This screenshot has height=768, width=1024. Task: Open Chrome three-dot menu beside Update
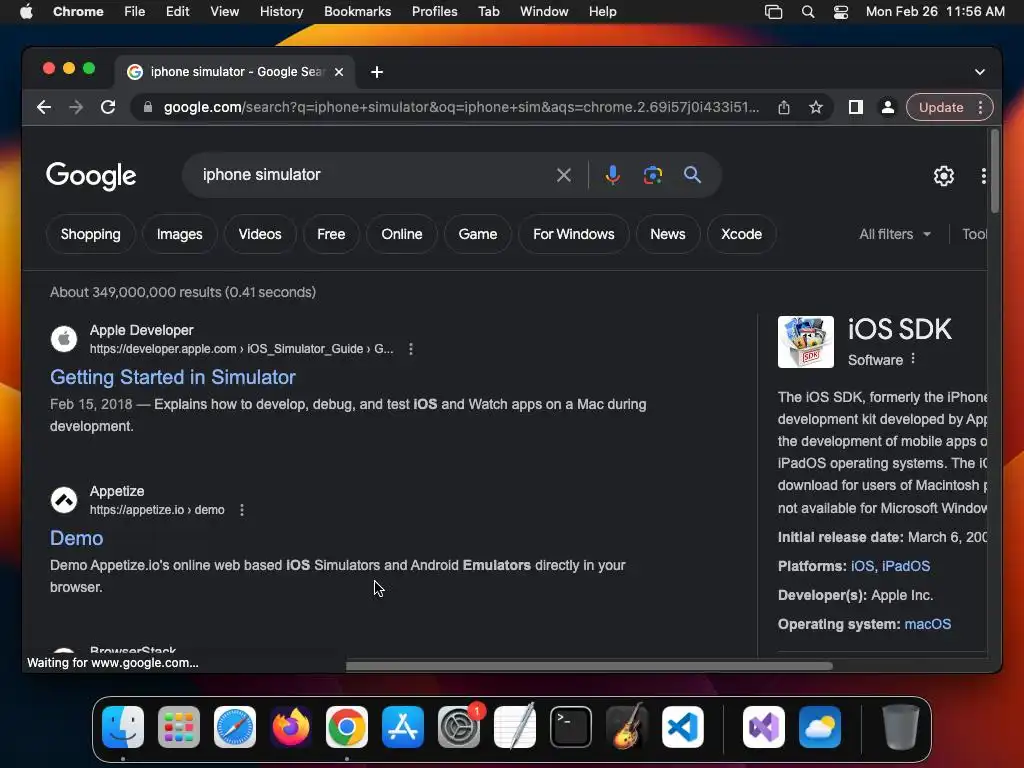(980, 107)
